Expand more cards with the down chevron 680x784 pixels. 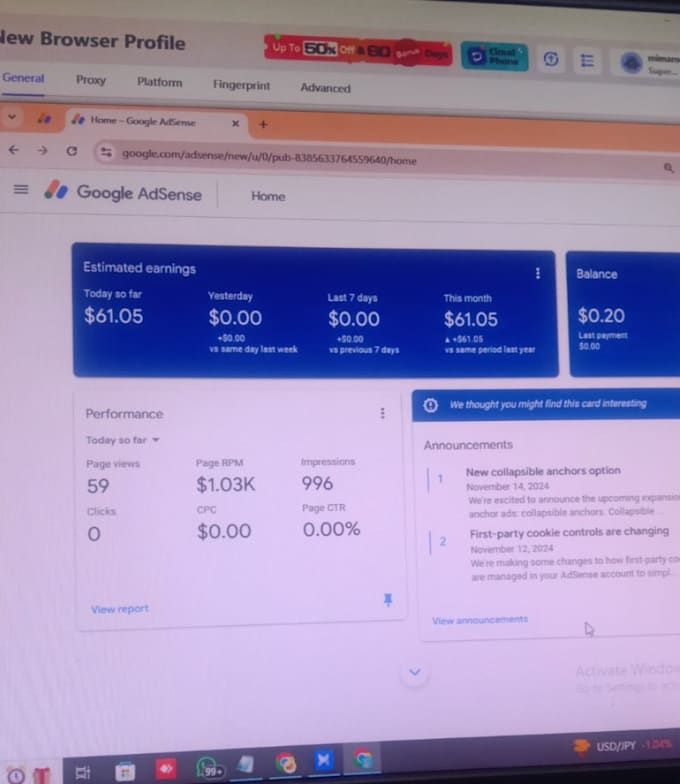click(414, 672)
